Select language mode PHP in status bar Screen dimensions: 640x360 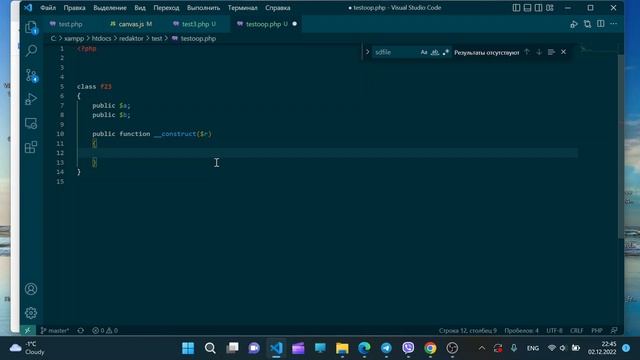click(597, 330)
